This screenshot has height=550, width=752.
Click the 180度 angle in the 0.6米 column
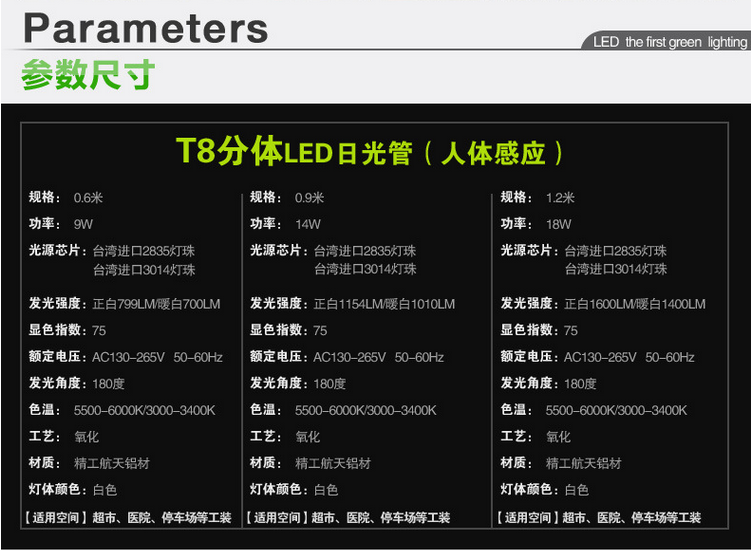coord(109,384)
